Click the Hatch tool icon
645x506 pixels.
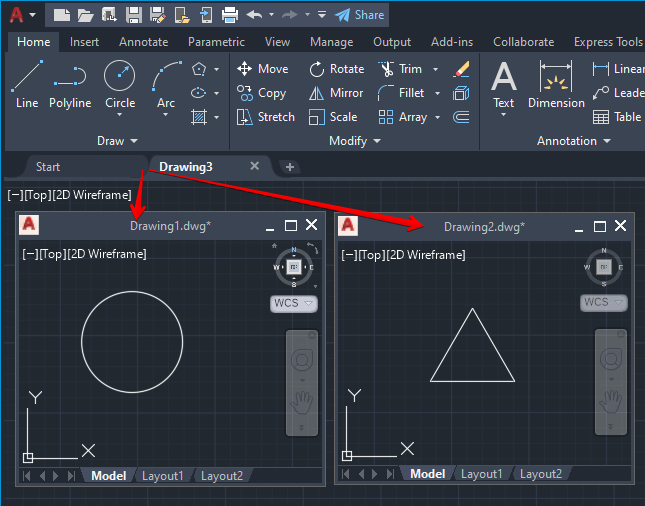pos(199,117)
